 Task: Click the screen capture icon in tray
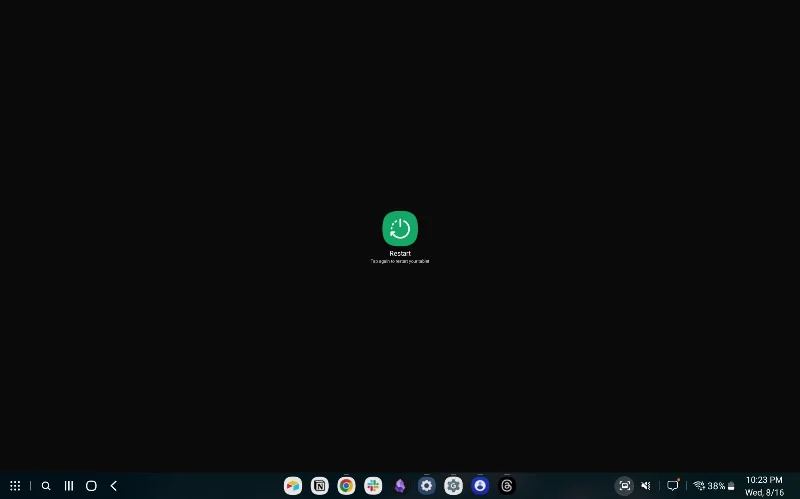click(625, 486)
